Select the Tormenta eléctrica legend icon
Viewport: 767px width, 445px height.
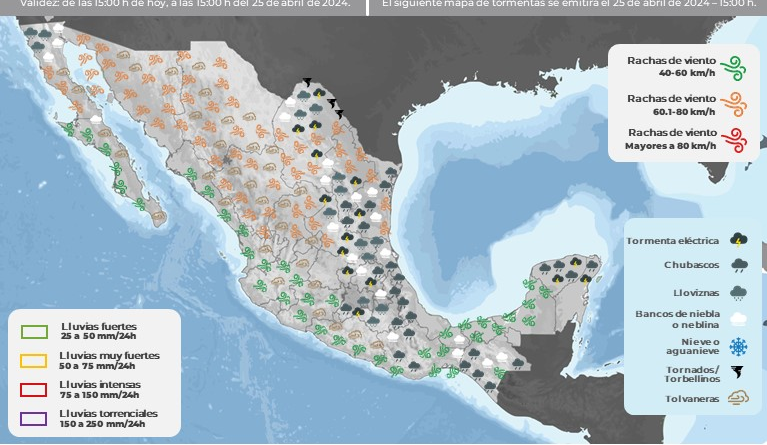tap(738, 241)
